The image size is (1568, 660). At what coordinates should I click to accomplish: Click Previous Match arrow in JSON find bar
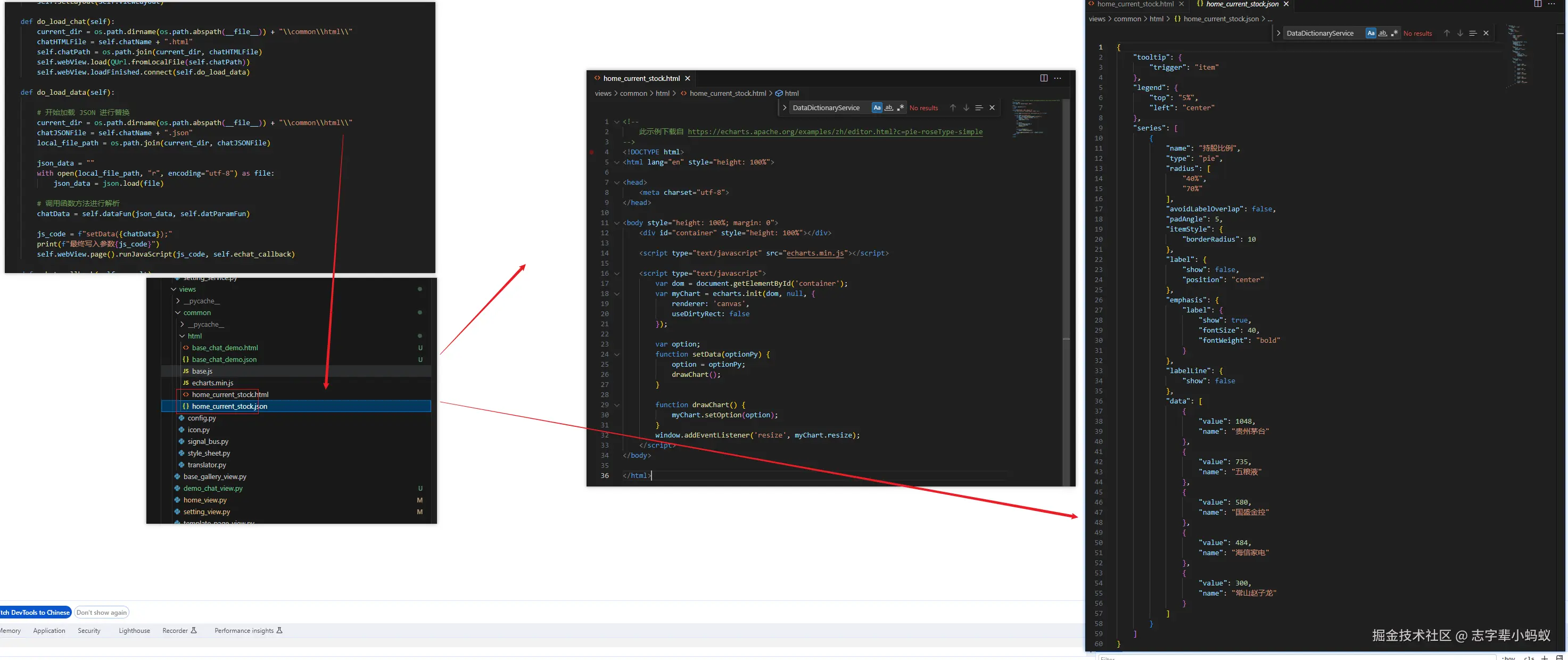(x=1446, y=33)
